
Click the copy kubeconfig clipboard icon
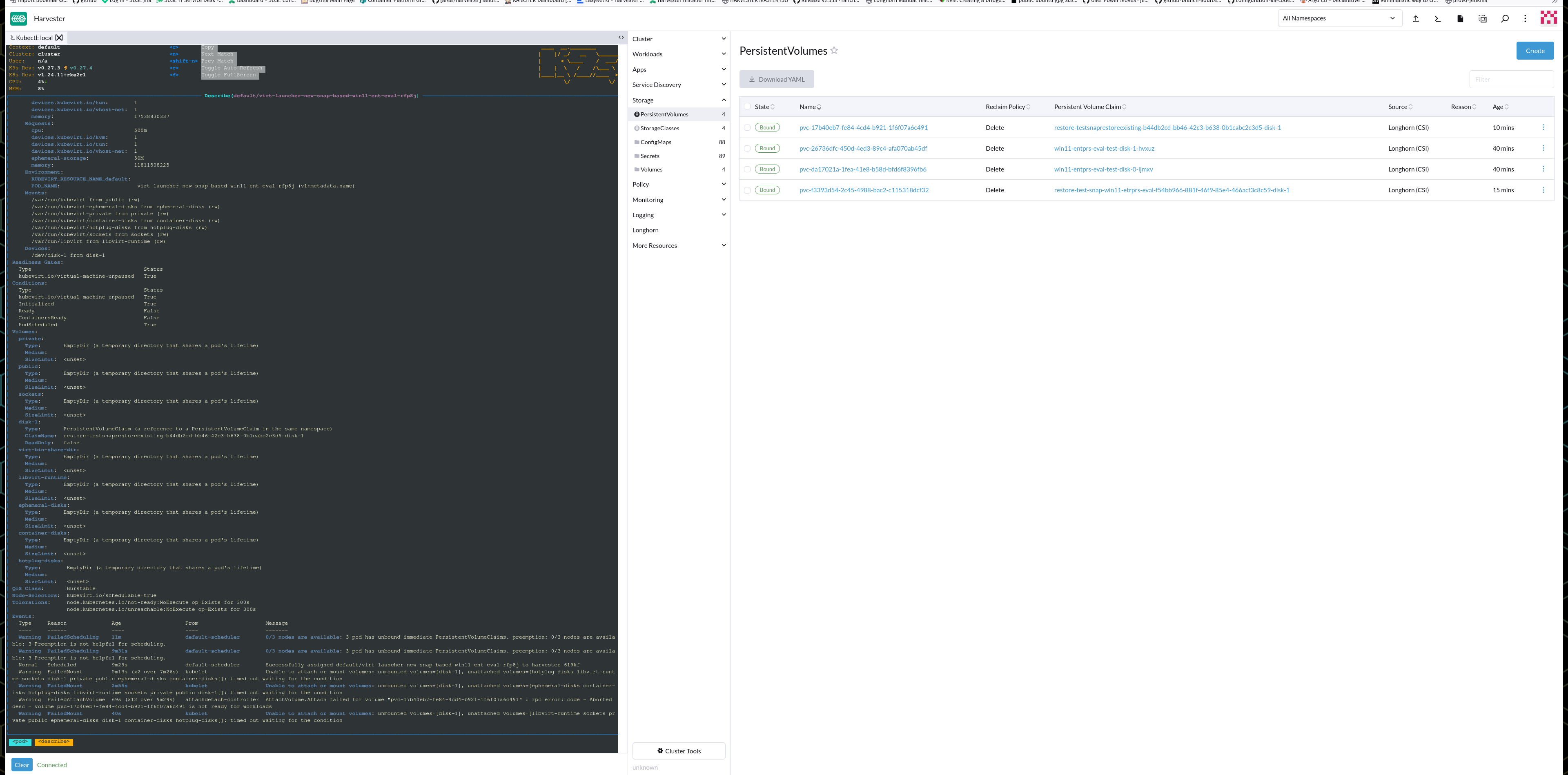click(x=1481, y=19)
